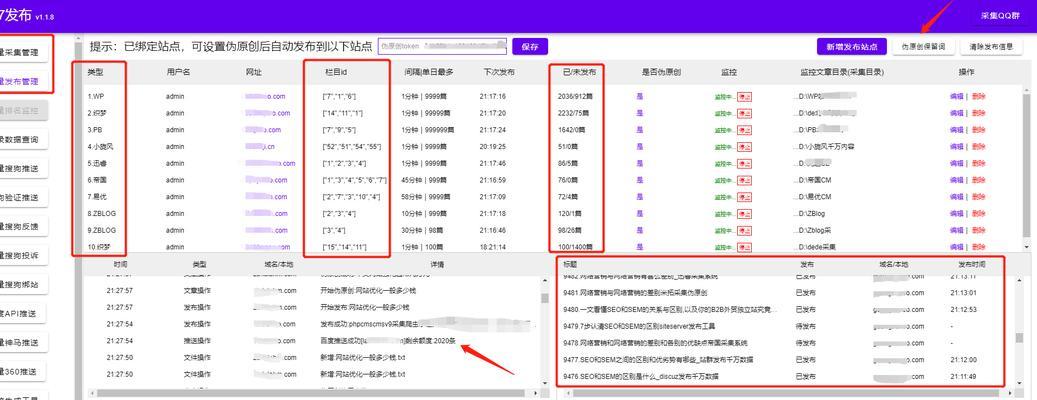Click the 保存 token button
Image resolution: width=1037 pixels, height=400 pixels.
click(x=530, y=47)
